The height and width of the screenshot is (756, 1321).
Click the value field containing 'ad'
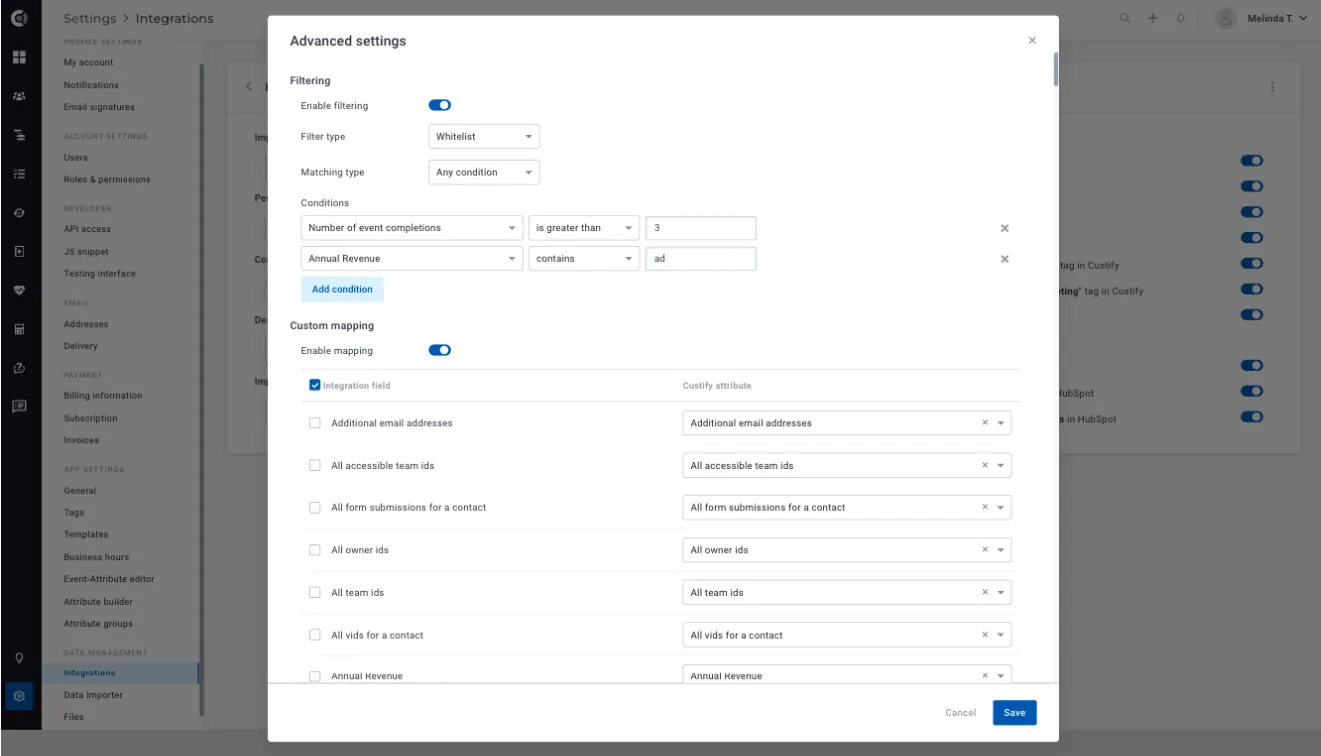(x=701, y=259)
